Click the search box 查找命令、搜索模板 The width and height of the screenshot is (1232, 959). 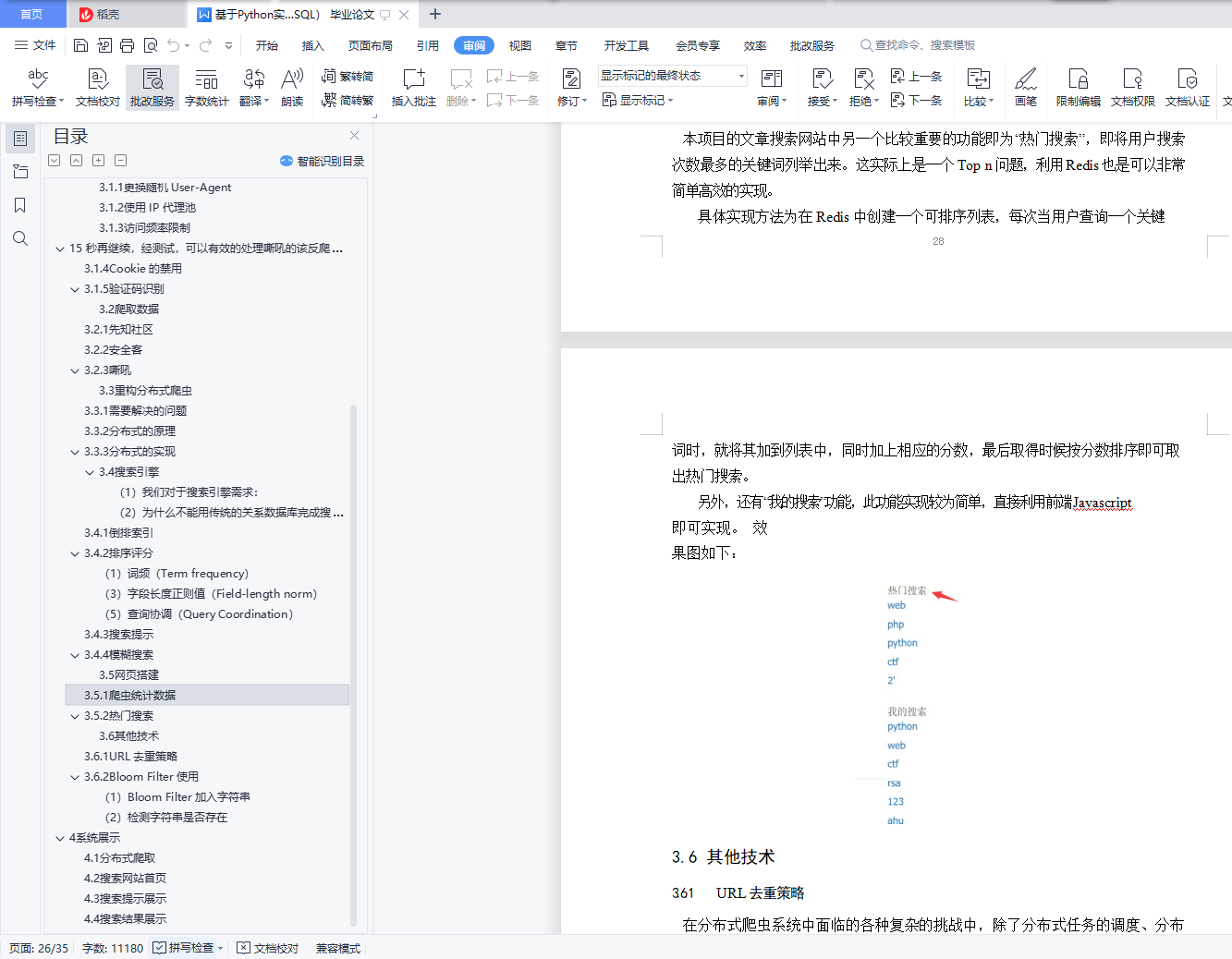pyautogui.click(x=918, y=45)
